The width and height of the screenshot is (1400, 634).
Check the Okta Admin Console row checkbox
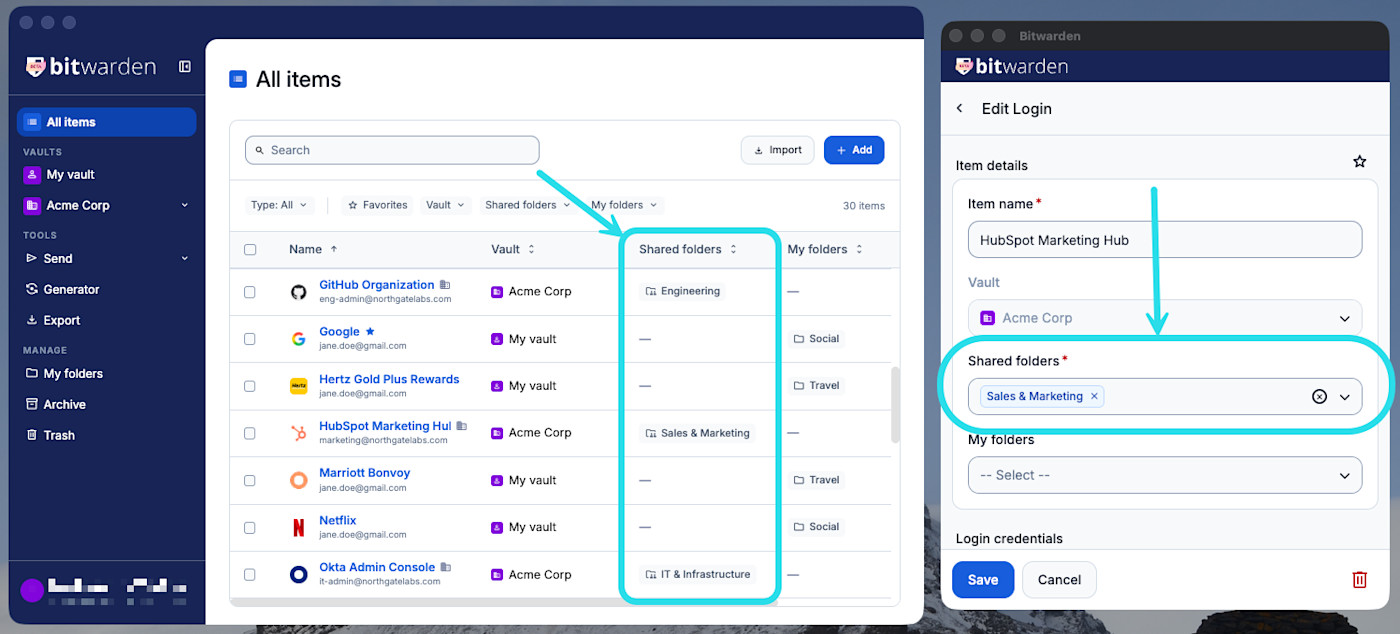(x=250, y=574)
